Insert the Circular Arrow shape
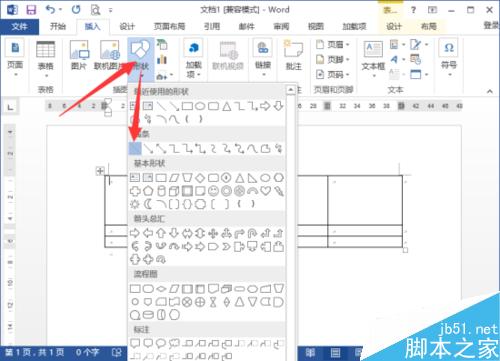The width and height of the screenshot is (500, 361). pyautogui.click(x=161, y=259)
